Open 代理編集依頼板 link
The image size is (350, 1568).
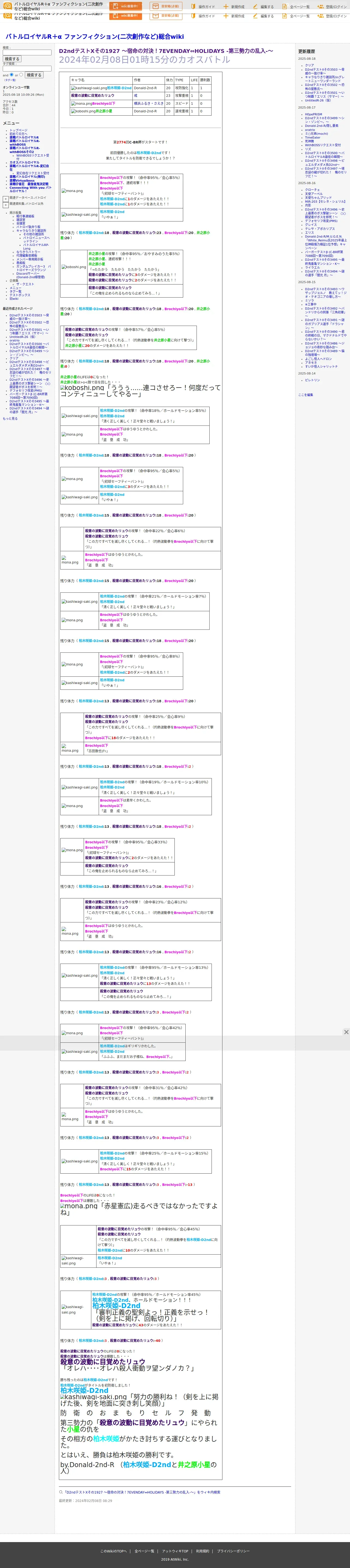[x=27, y=256]
